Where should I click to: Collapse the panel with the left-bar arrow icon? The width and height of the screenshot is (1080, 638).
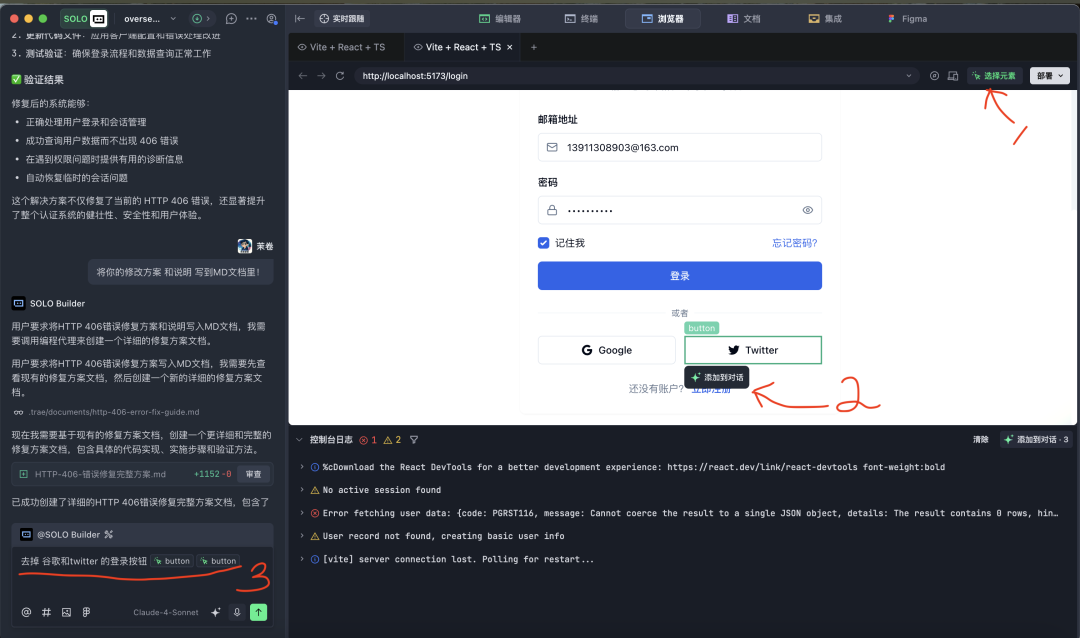pos(300,19)
